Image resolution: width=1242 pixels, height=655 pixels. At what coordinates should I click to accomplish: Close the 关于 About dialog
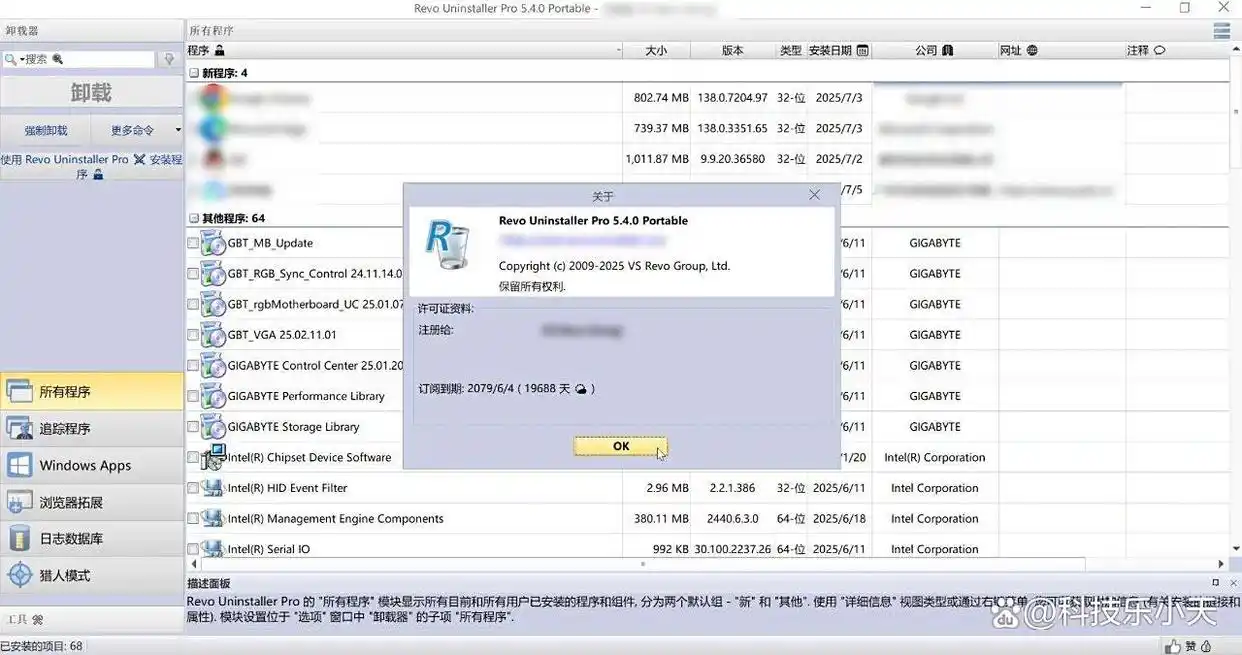coord(814,195)
